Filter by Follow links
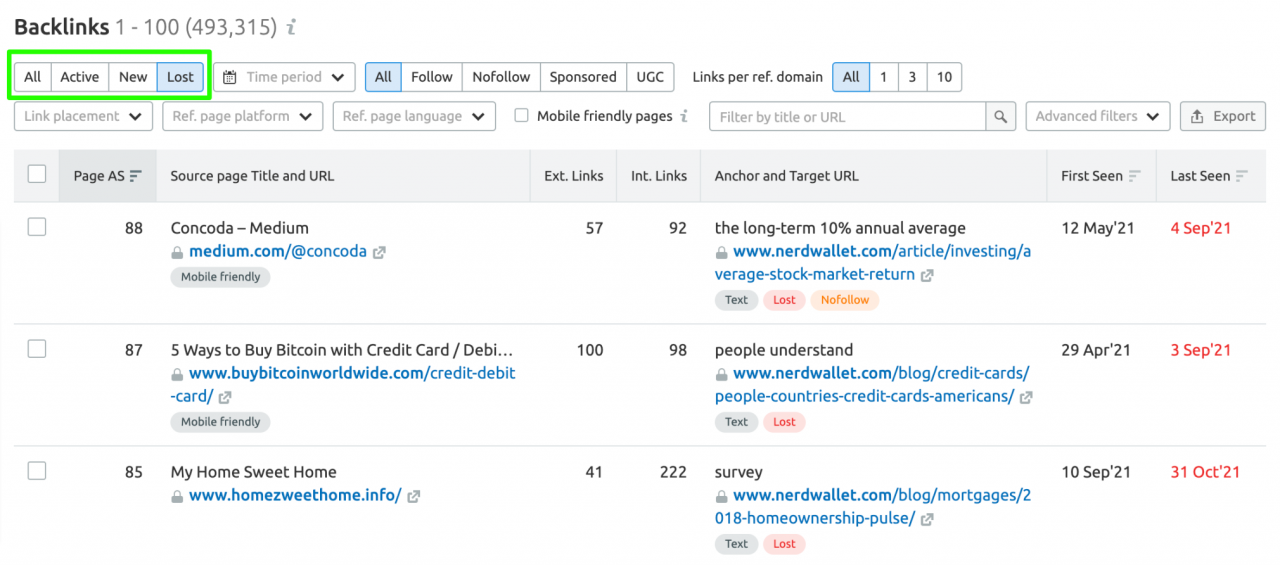1280x565 pixels. tap(432, 77)
